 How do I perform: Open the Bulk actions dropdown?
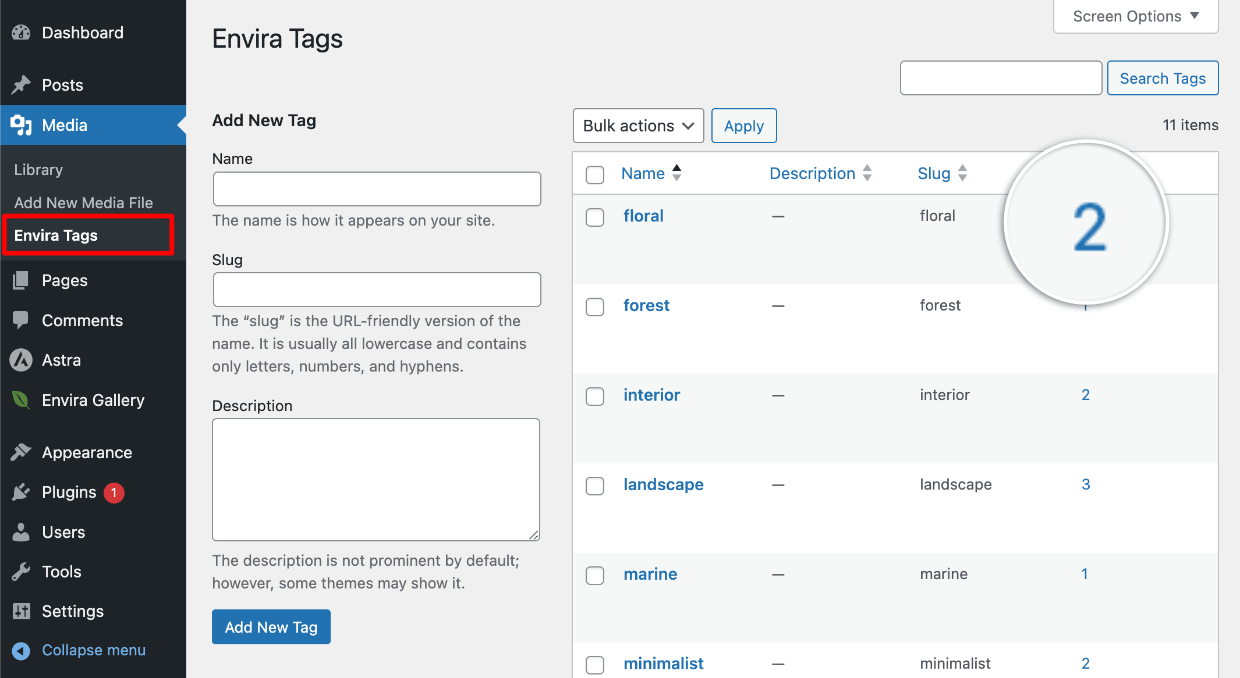(x=638, y=126)
